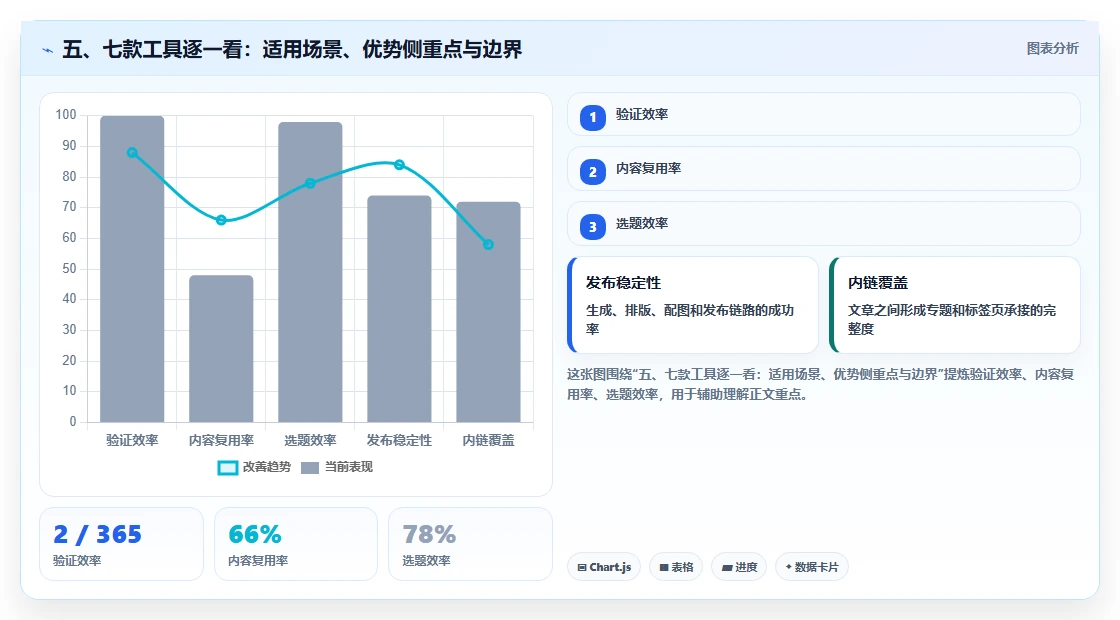Click the 78% stat value
The height and width of the screenshot is (620, 1120).
pyautogui.click(x=429, y=534)
